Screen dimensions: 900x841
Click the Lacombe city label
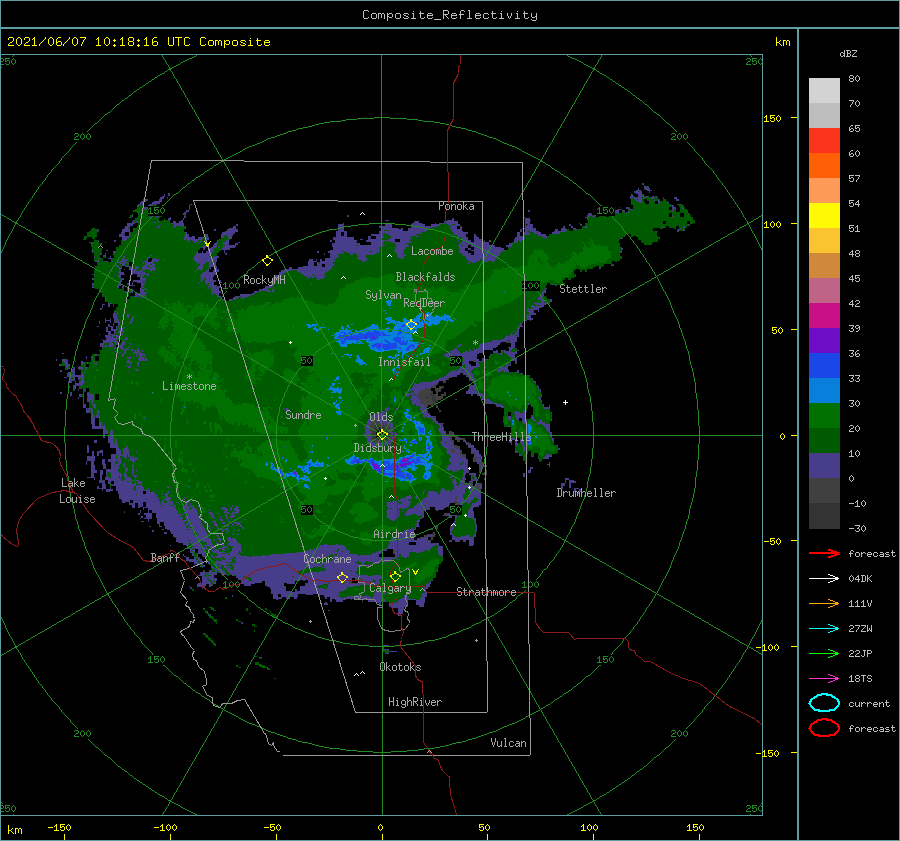point(432,251)
